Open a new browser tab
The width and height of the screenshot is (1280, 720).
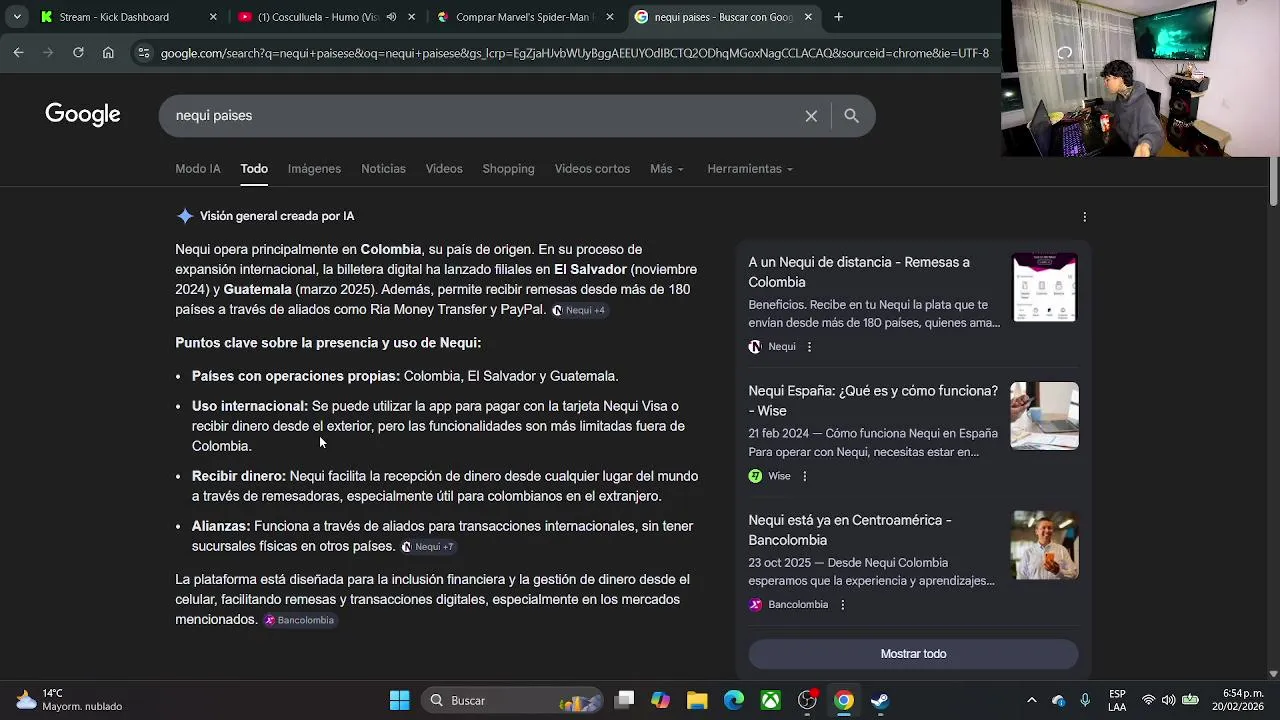(839, 17)
